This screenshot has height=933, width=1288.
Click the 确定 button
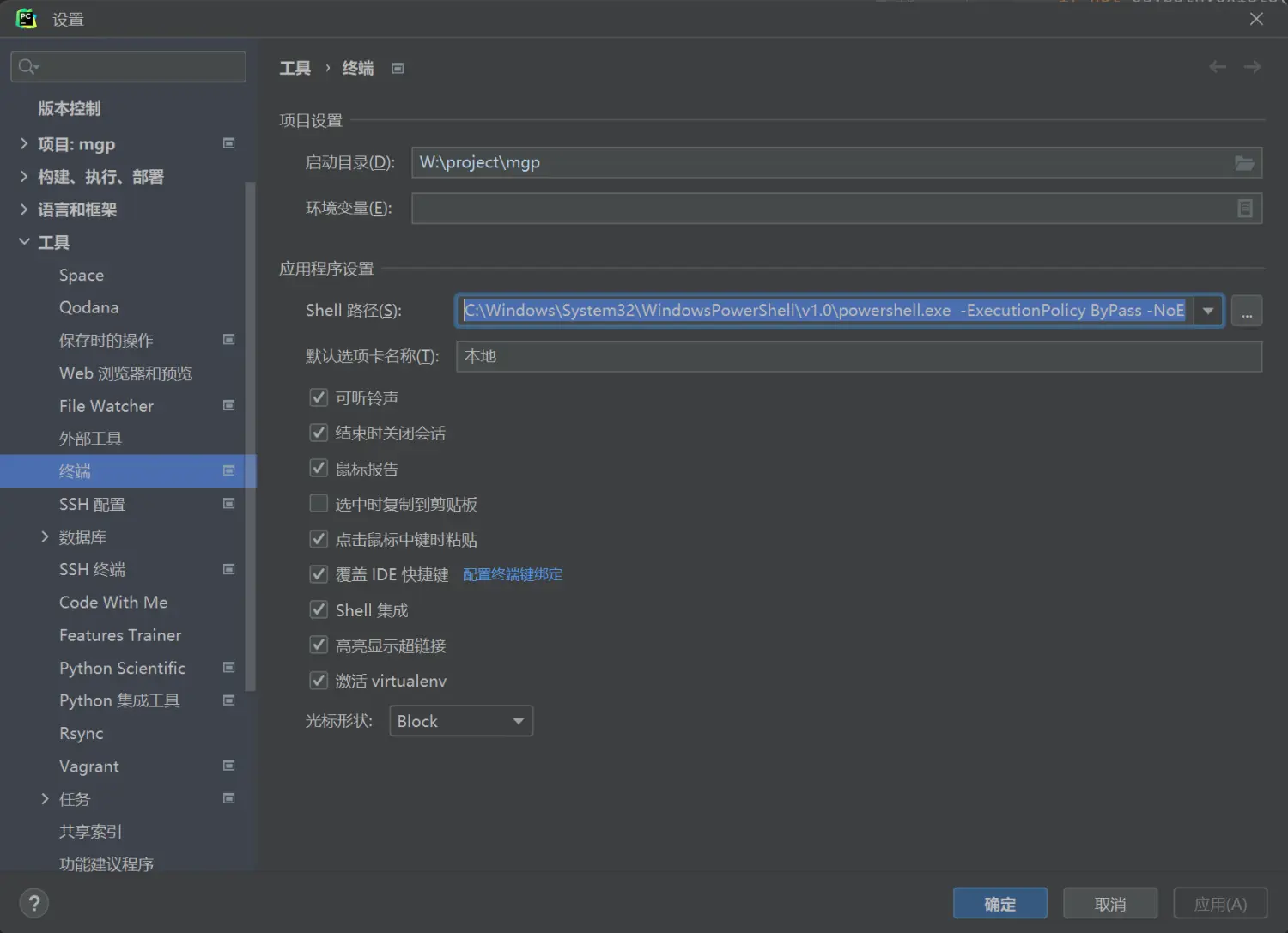click(x=999, y=904)
